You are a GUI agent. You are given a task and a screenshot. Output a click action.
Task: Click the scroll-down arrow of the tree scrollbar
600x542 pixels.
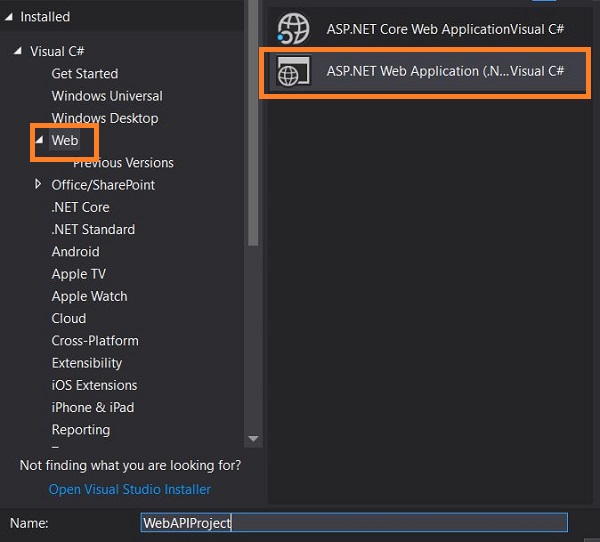click(253, 438)
